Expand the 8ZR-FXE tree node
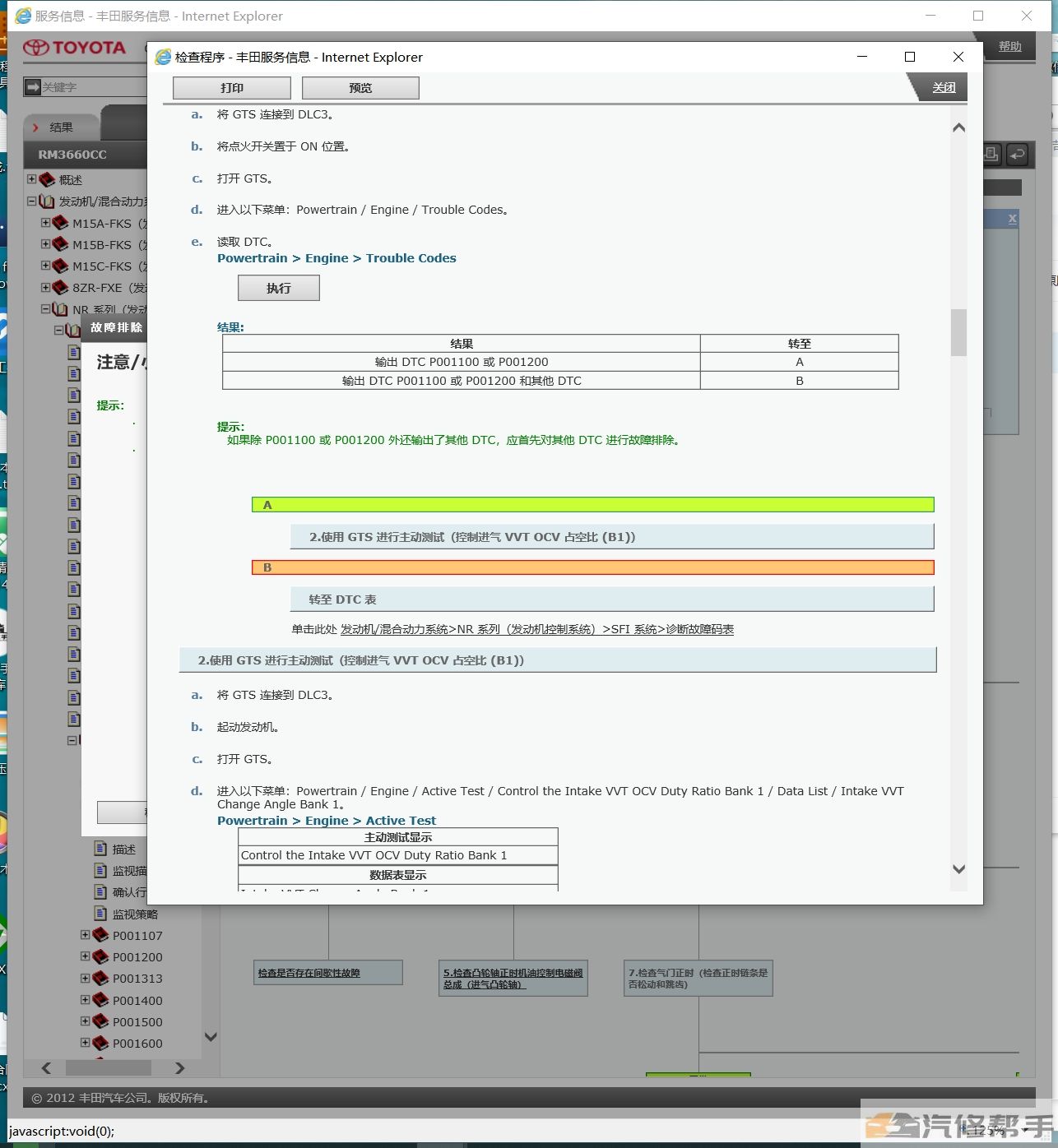1058x1148 pixels. [x=45, y=287]
